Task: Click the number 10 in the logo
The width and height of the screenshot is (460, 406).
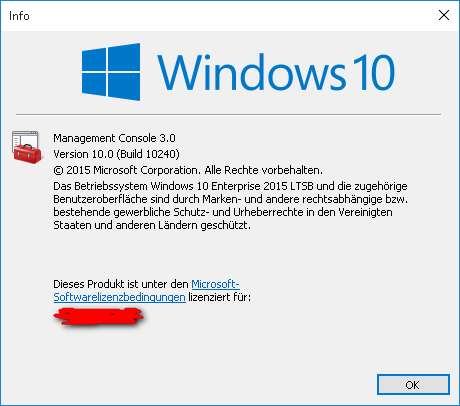Action: click(x=374, y=72)
